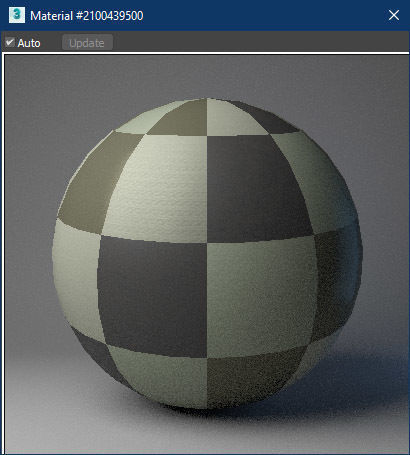Click the large dark checker square upper-right of sphere center
410x455 pixels.
257,187
